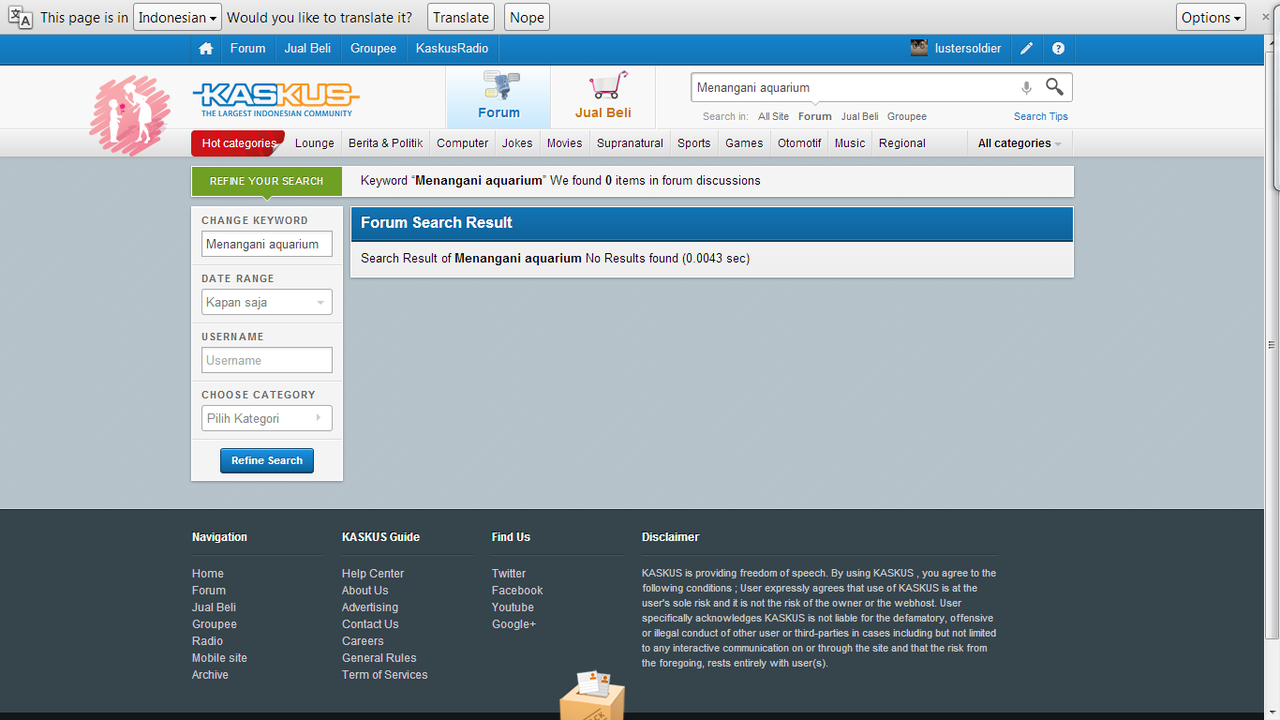Image resolution: width=1280 pixels, height=720 pixels.
Task: Click the Change Keyword input field
Action: coord(267,244)
